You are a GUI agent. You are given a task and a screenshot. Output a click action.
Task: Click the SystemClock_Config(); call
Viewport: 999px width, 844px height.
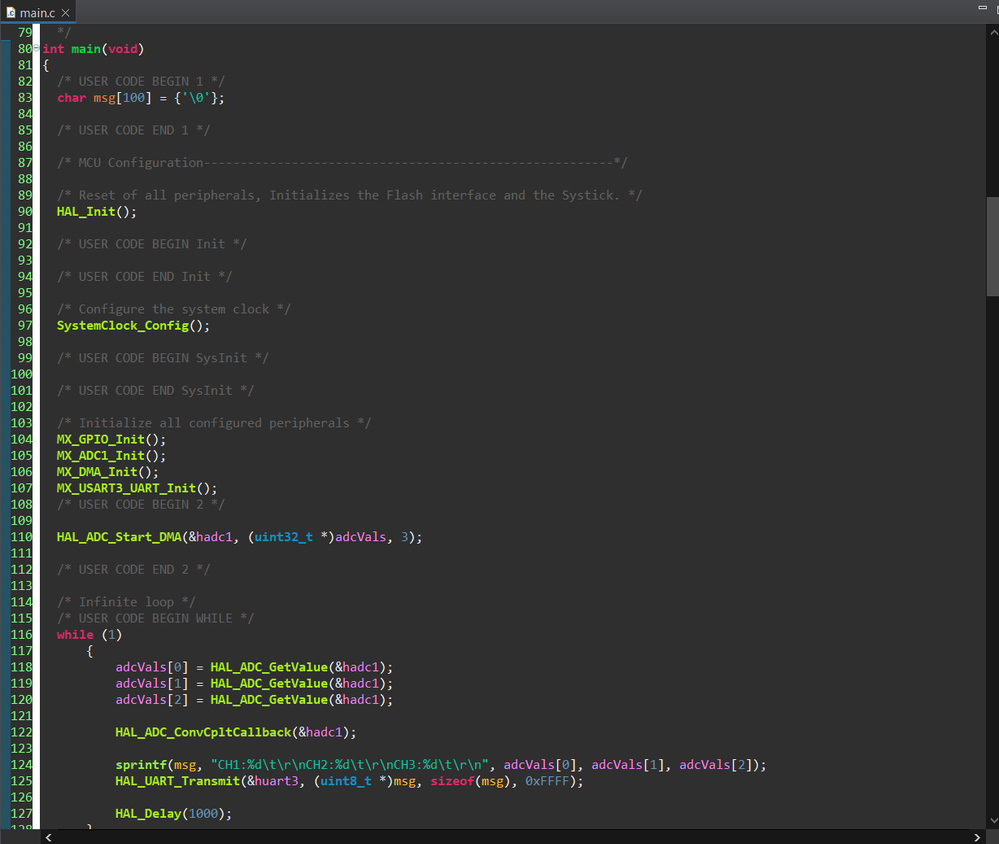[133, 325]
